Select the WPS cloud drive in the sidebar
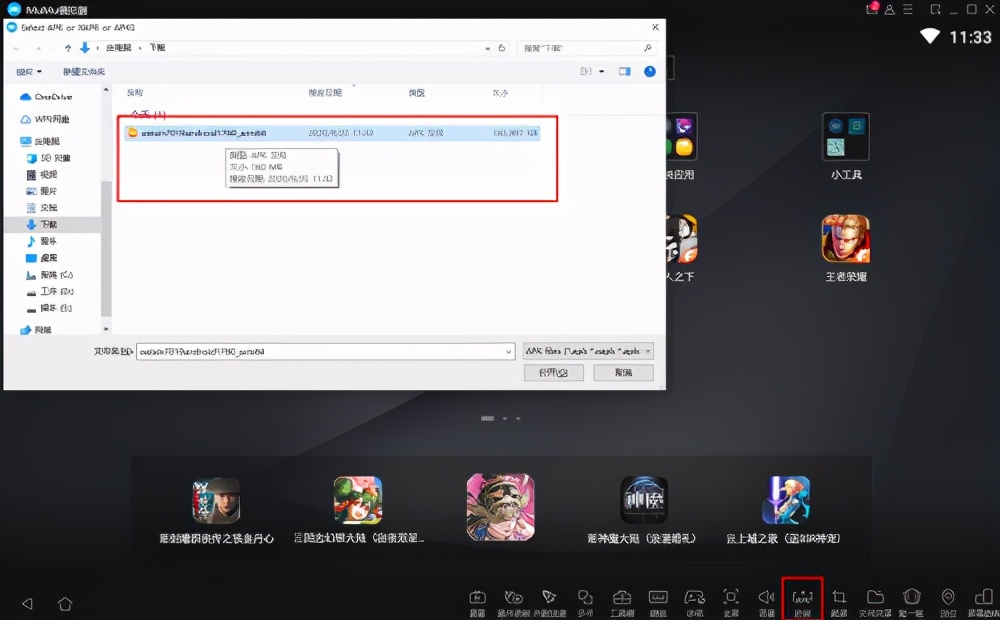Image resolution: width=1000 pixels, height=620 pixels. (x=45, y=119)
